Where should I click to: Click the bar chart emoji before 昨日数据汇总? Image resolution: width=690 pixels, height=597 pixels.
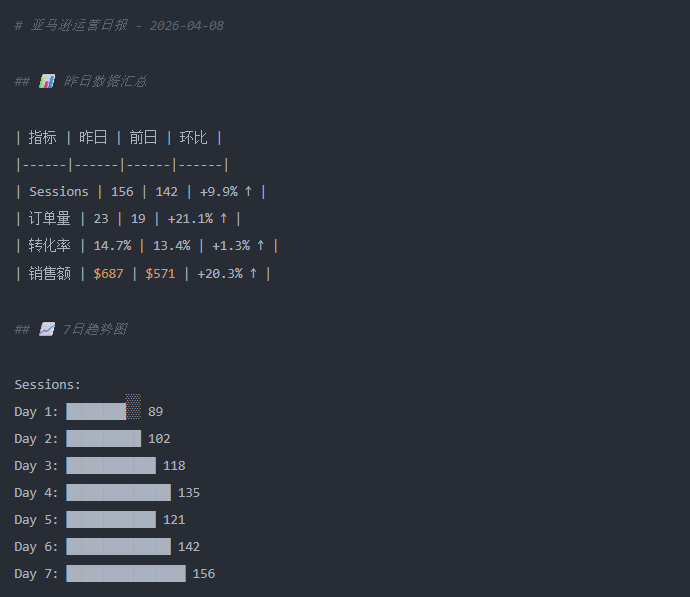click(x=47, y=81)
